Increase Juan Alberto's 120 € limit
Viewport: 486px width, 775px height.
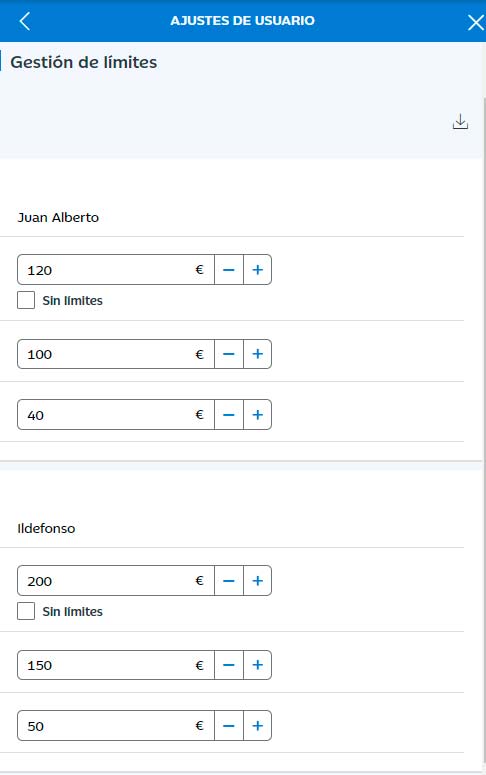pyautogui.click(x=258, y=270)
